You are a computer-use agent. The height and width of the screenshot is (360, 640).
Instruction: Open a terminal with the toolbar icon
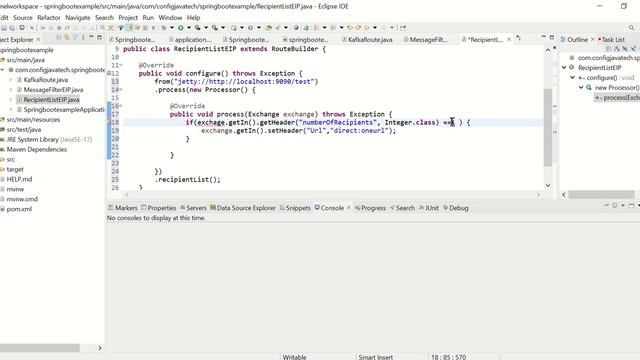[x=22, y=28]
